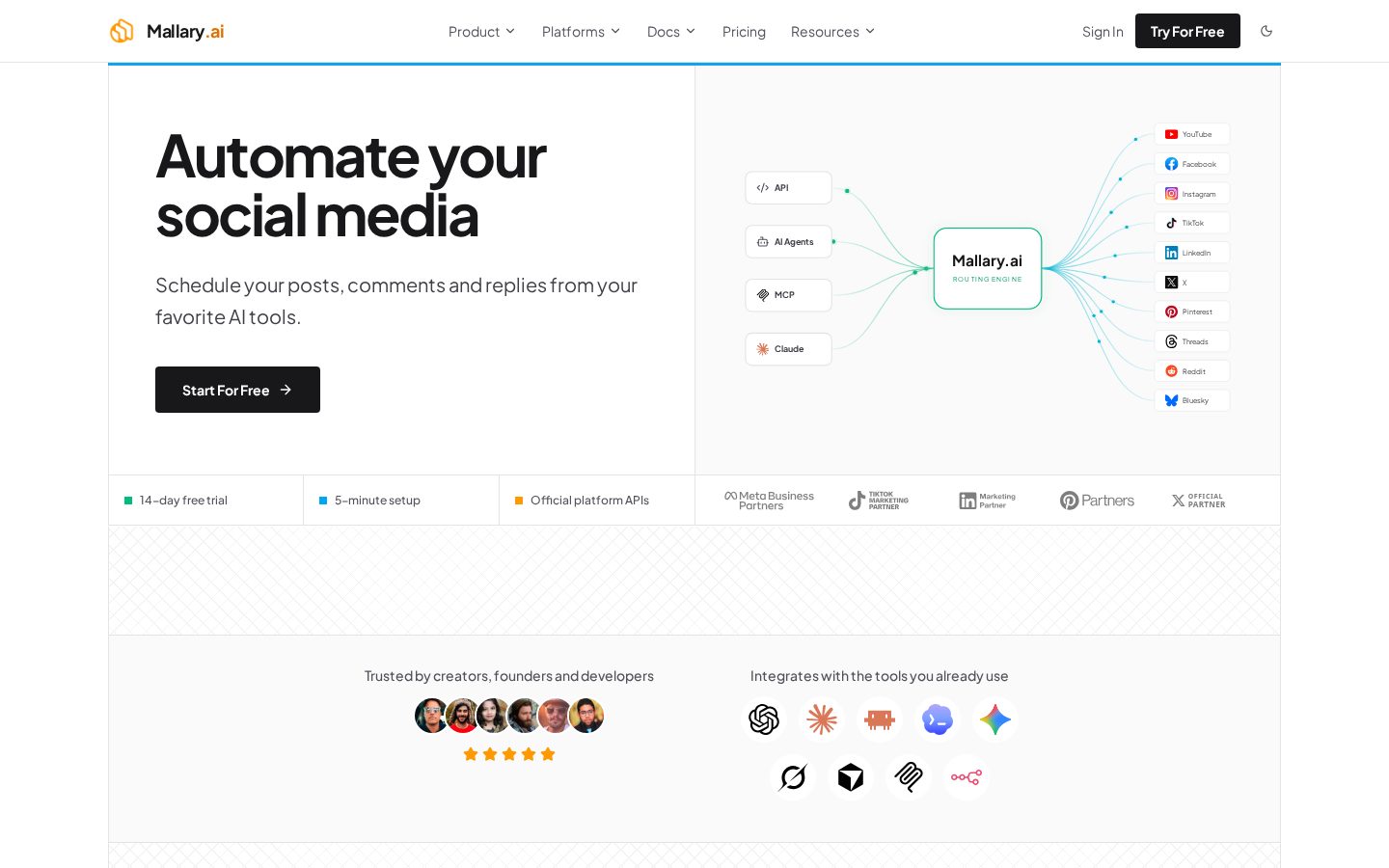Click the '5-minute setup' text
Viewport: 1389px width, 868px height.
click(x=377, y=501)
